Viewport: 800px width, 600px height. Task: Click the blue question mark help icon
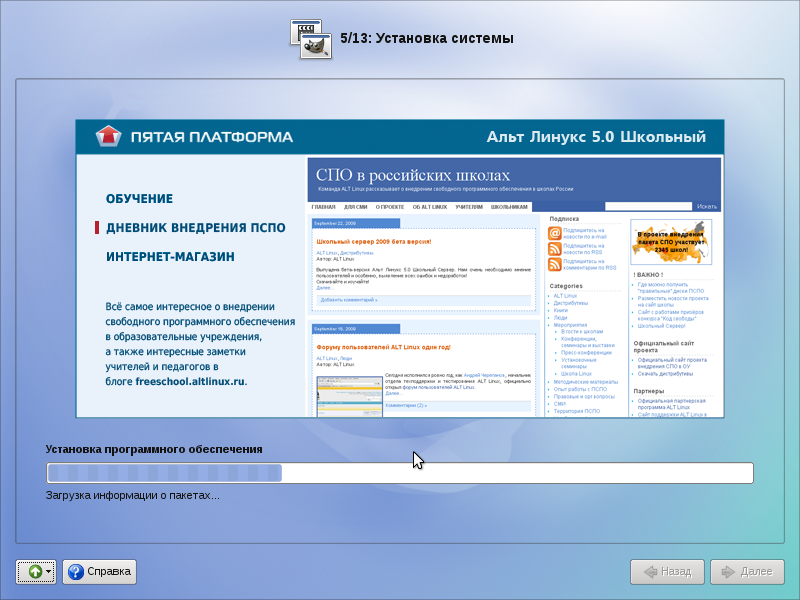(x=75, y=572)
